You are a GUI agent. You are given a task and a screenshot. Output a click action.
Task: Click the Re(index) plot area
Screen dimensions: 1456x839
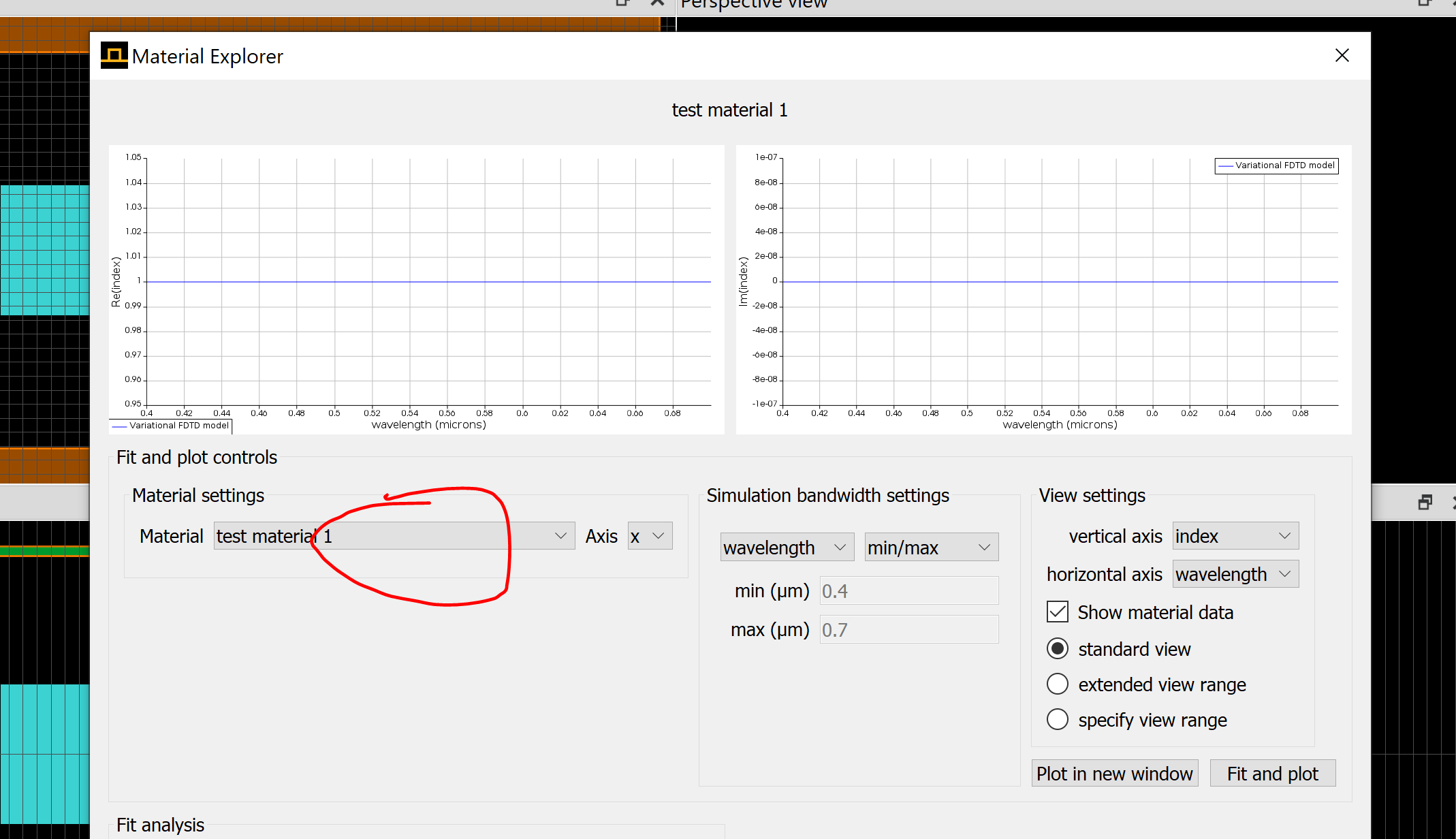pos(429,282)
